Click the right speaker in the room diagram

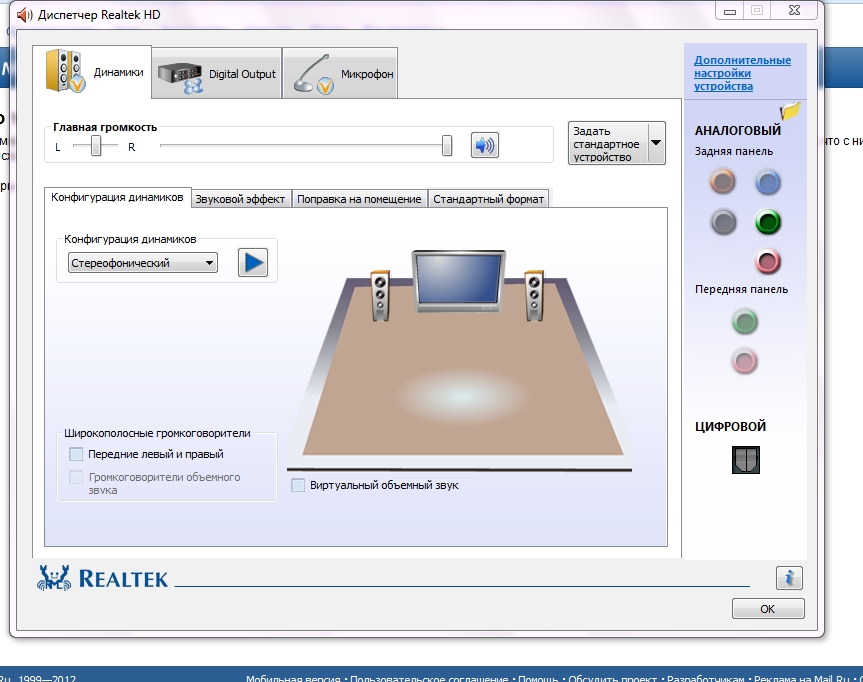(534, 295)
